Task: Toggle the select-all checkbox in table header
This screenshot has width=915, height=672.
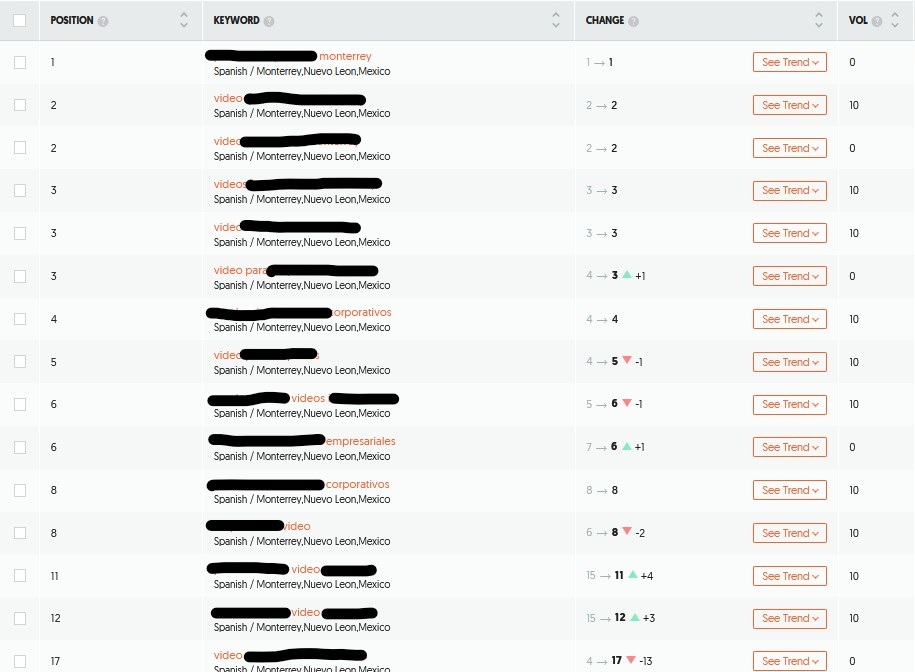Action: pos(20,20)
